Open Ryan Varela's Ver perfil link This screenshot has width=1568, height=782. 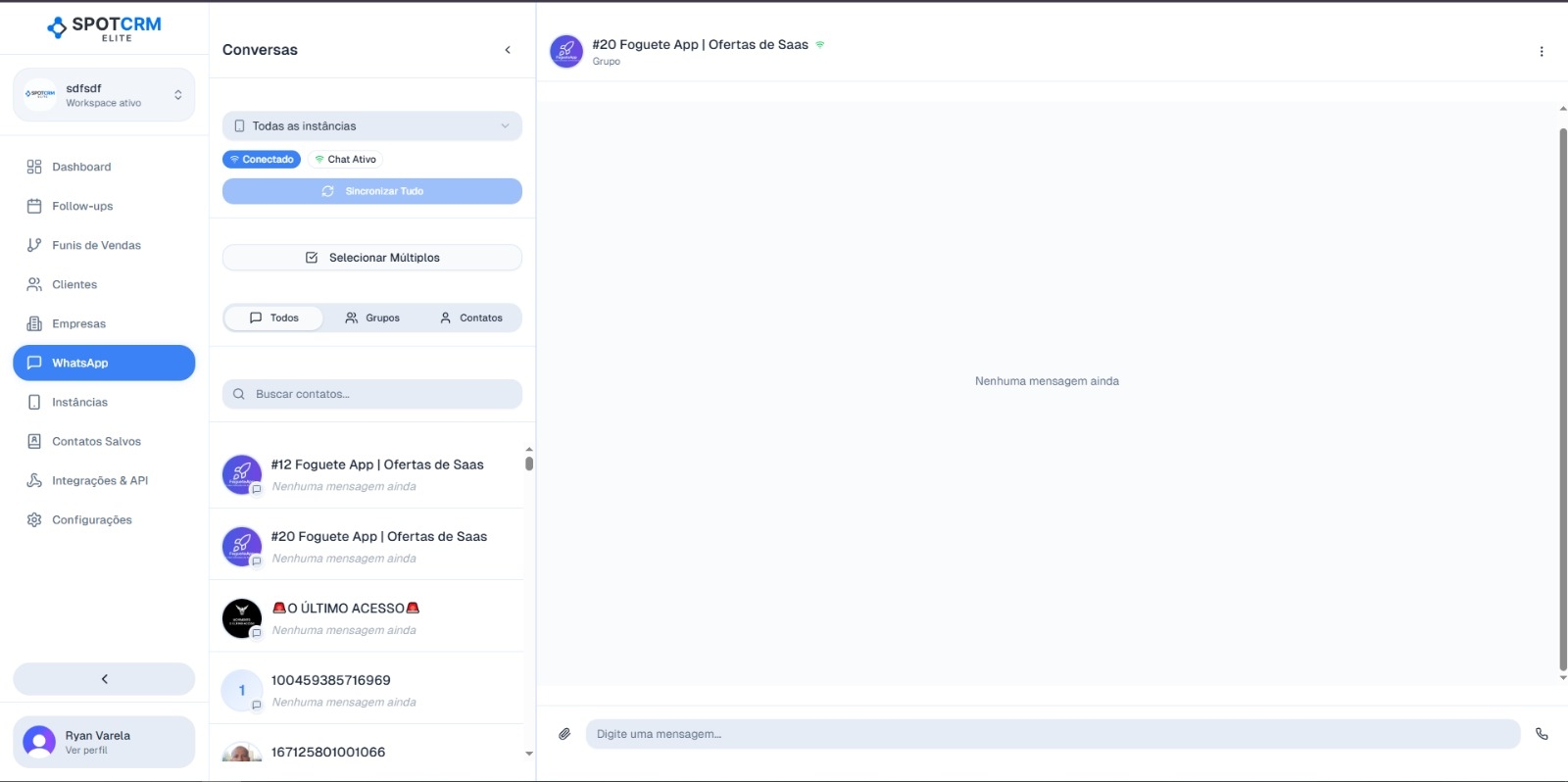pyautogui.click(x=86, y=751)
